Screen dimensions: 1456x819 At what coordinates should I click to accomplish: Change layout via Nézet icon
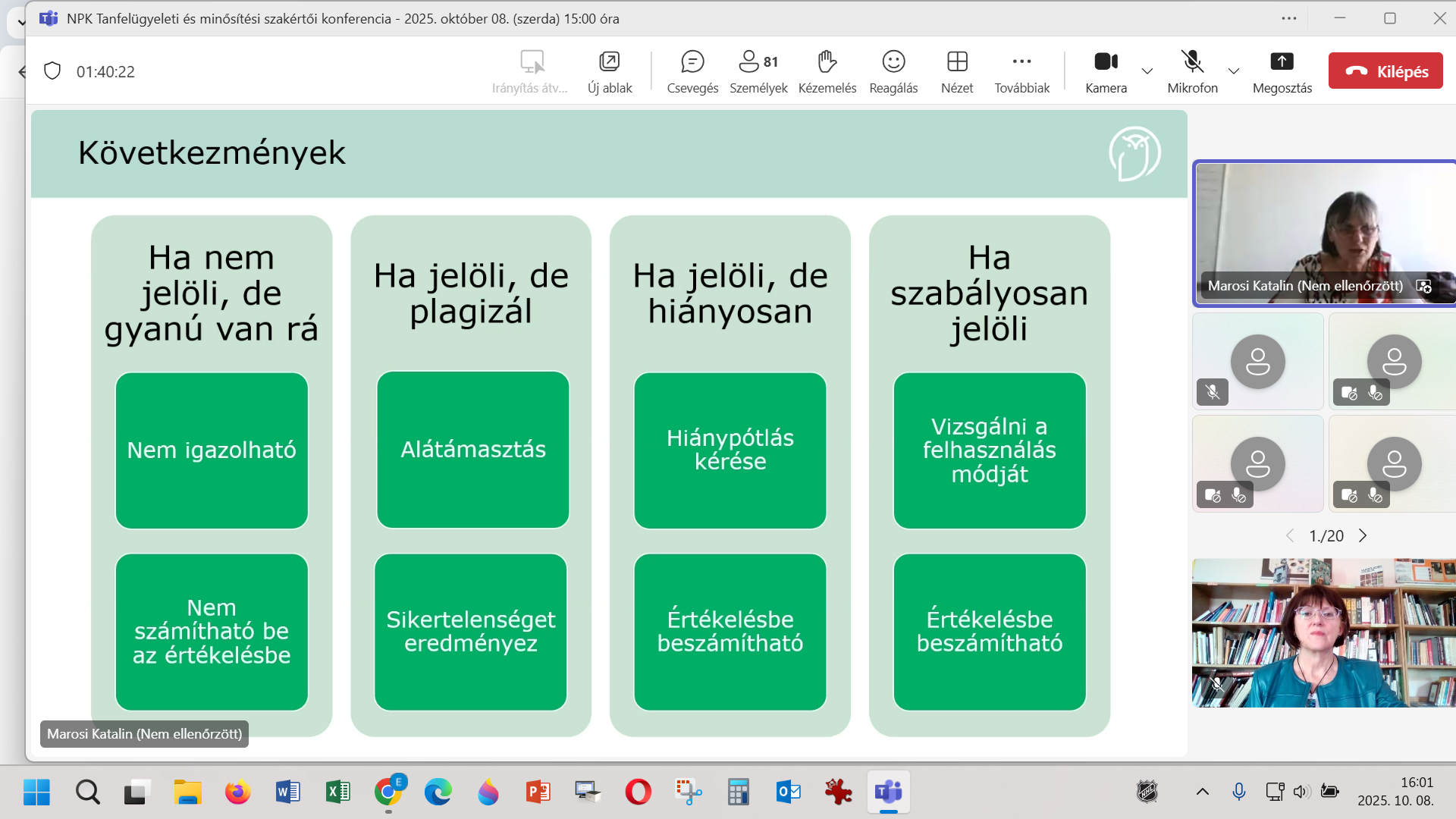click(x=957, y=71)
